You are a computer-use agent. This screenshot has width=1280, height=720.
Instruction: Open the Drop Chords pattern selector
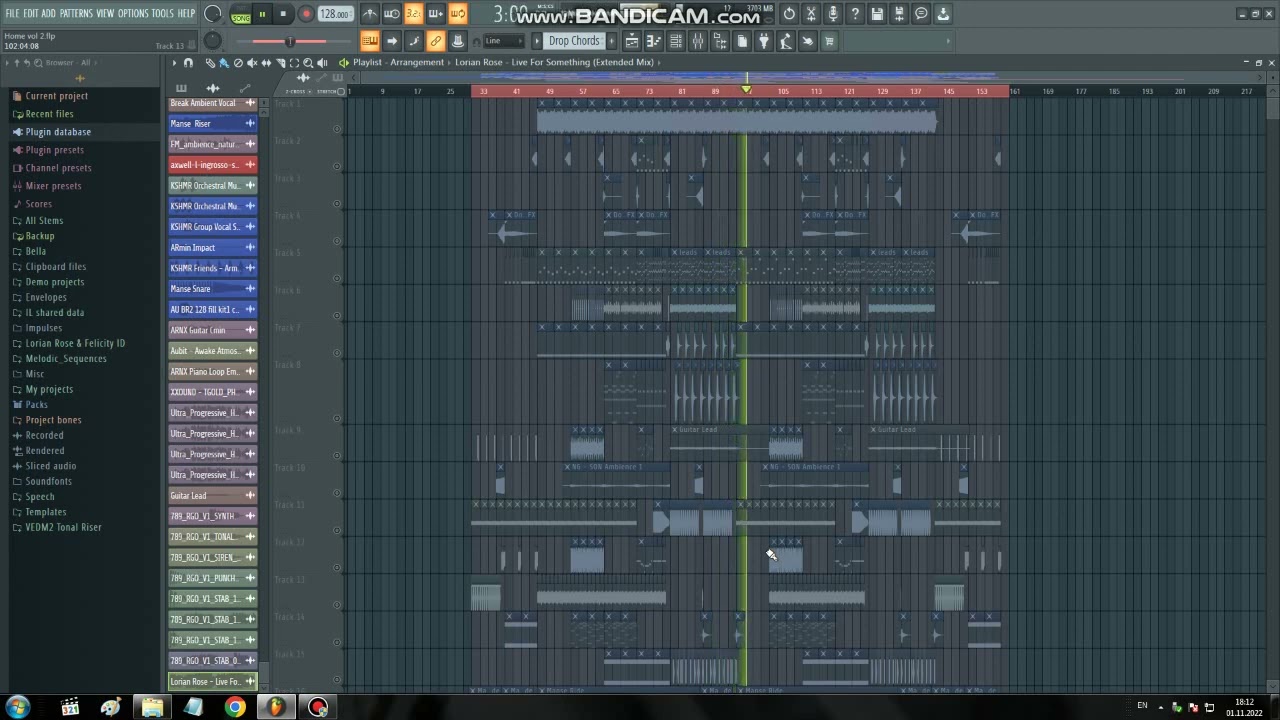coord(574,41)
